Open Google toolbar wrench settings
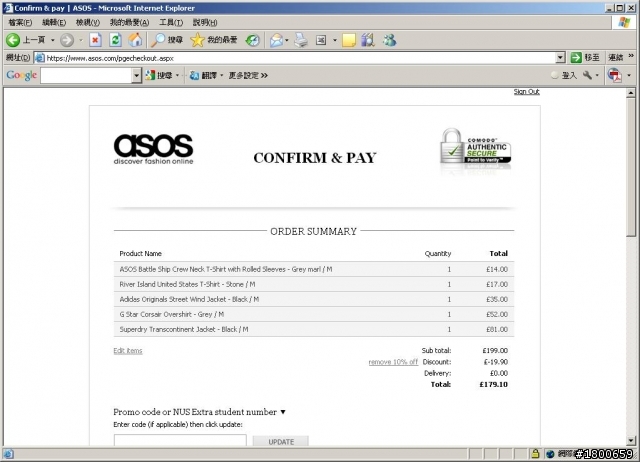This screenshot has height=462, width=640. (x=587, y=75)
